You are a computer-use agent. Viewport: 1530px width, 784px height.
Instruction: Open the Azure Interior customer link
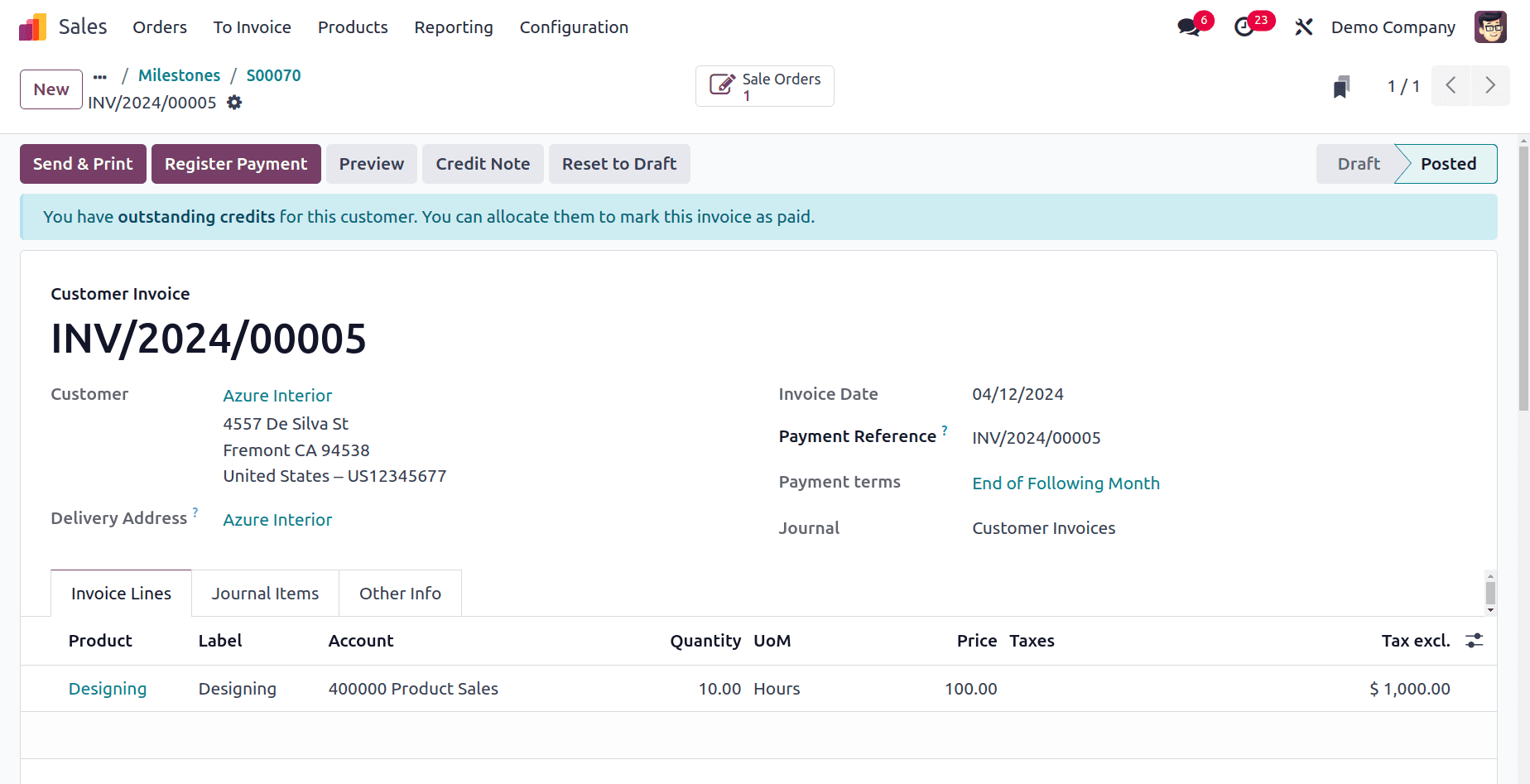pyautogui.click(x=277, y=396)
